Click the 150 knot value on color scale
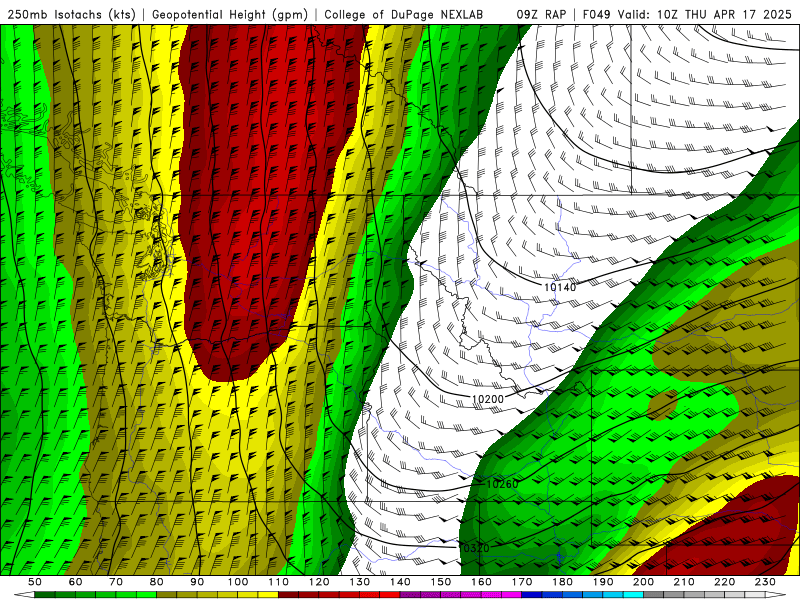Screen dimensions: 800x600 441,582
